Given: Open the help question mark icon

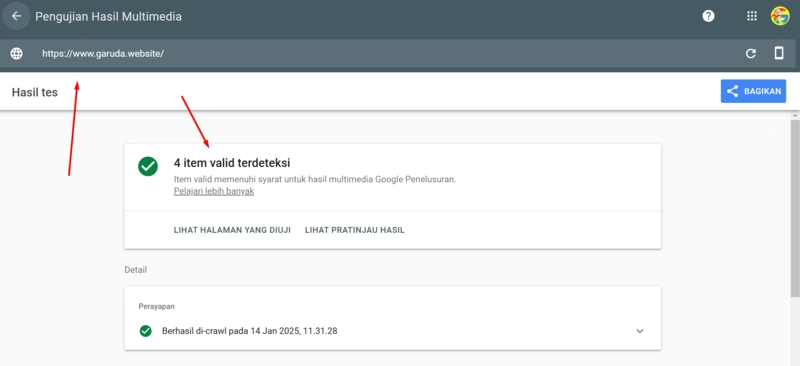Looking at the screenshot, I should tap(708, 16).
